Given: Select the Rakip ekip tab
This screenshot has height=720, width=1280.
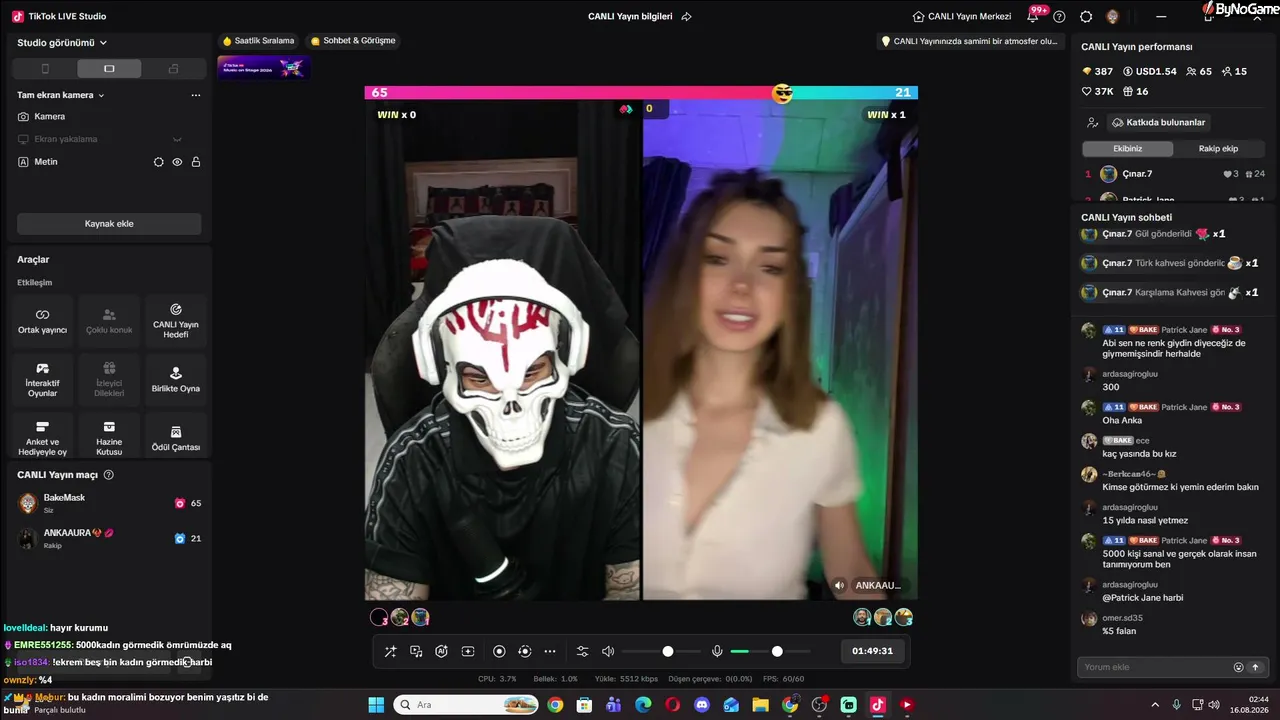Looking at the screenshot, I should tap(1218, 149).
